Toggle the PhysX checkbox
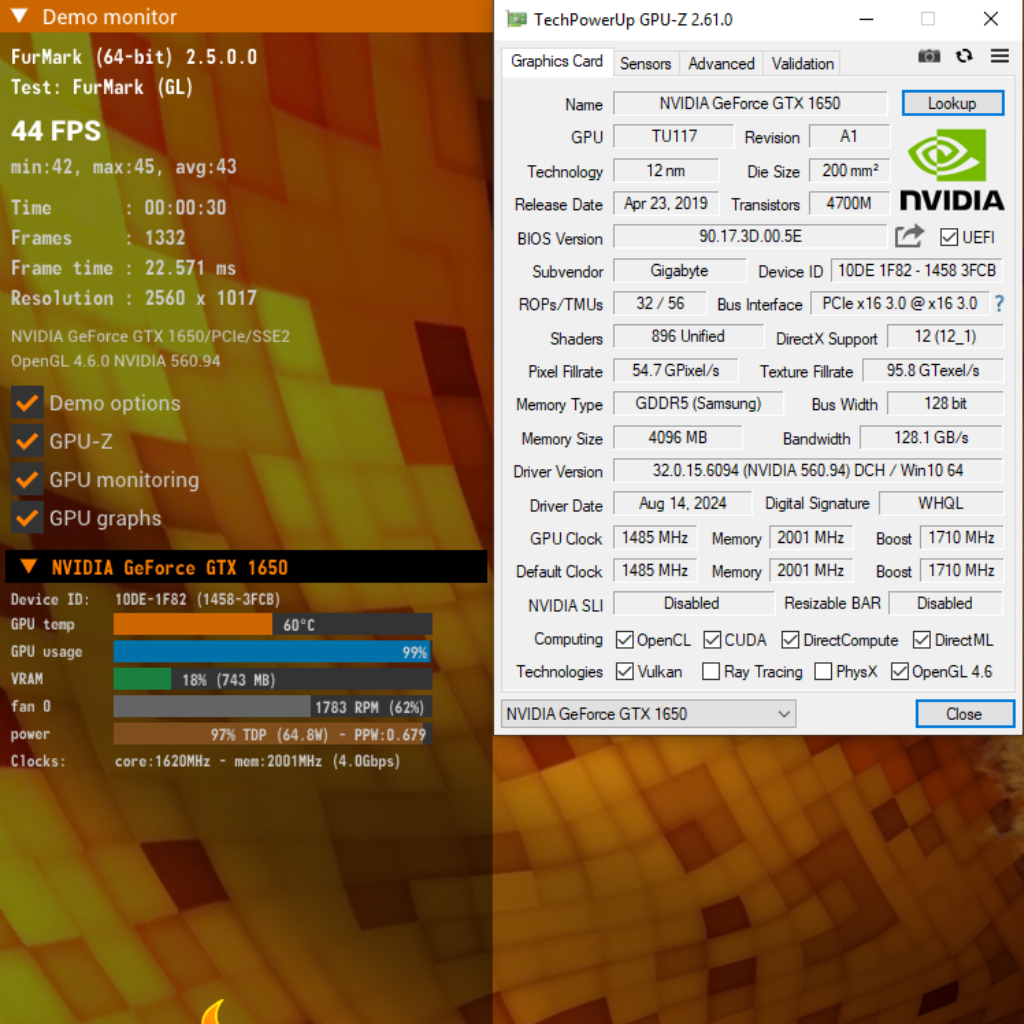 [x=823, y=672]
